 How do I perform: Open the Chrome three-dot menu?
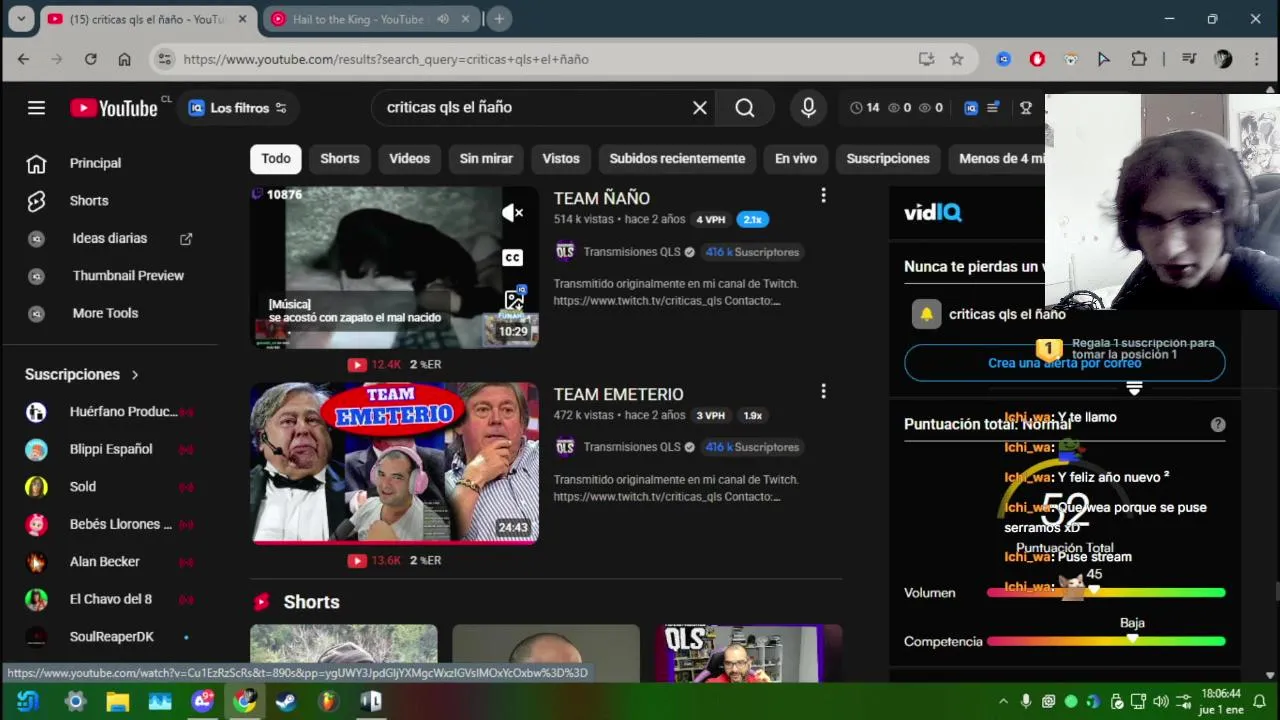click(x=1257, y=59)
